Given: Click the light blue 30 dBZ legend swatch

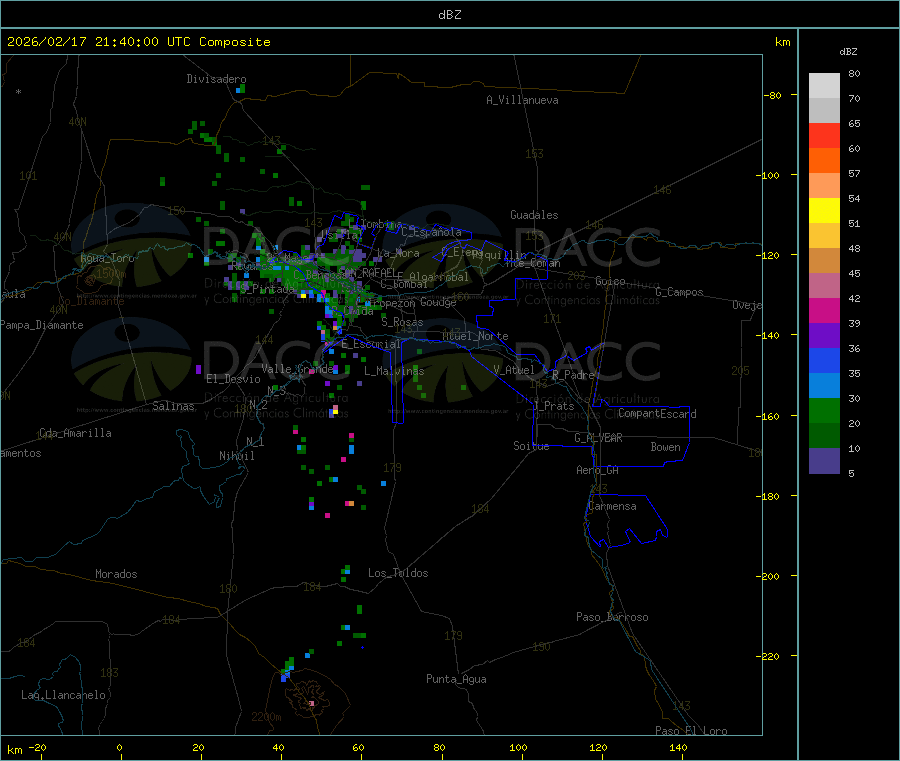Looking at the screenshot, I should click(x=824, y=386).
